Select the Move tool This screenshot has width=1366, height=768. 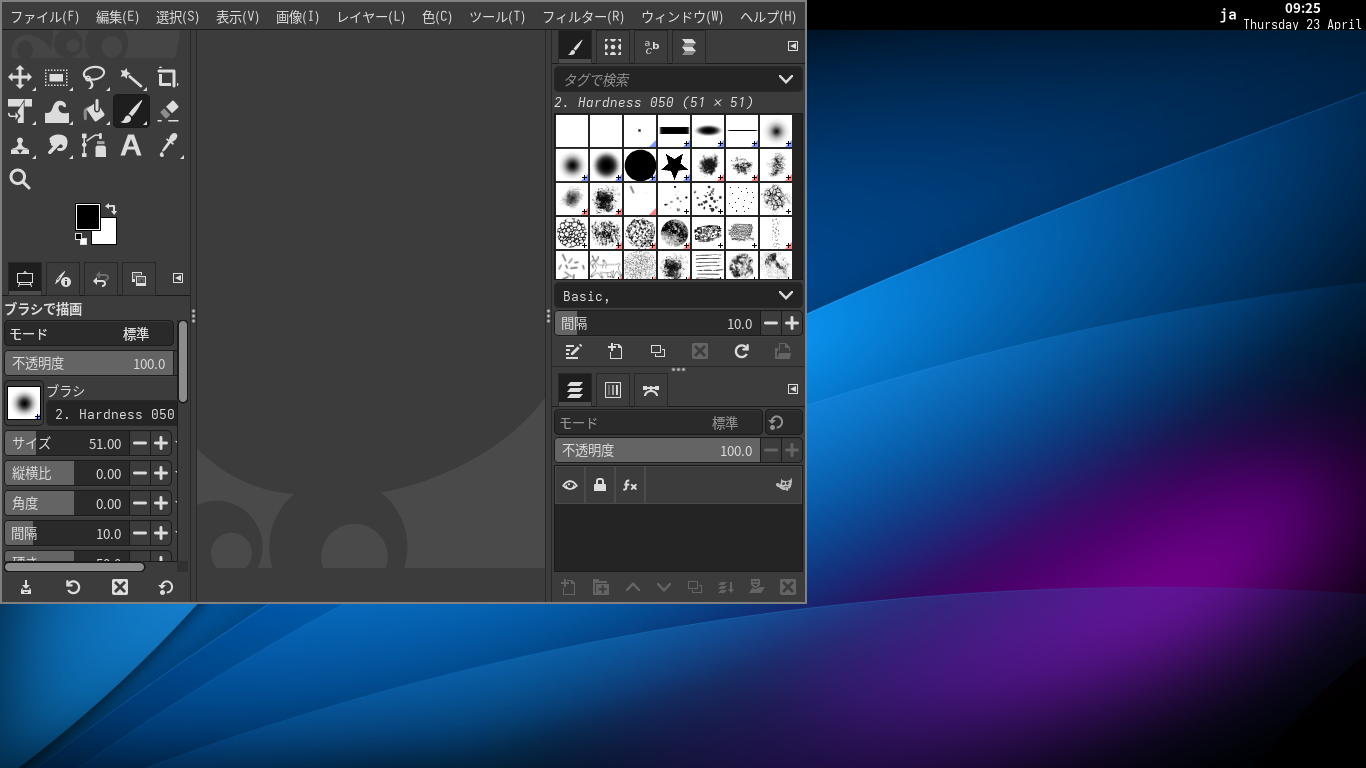click(20, 78)
